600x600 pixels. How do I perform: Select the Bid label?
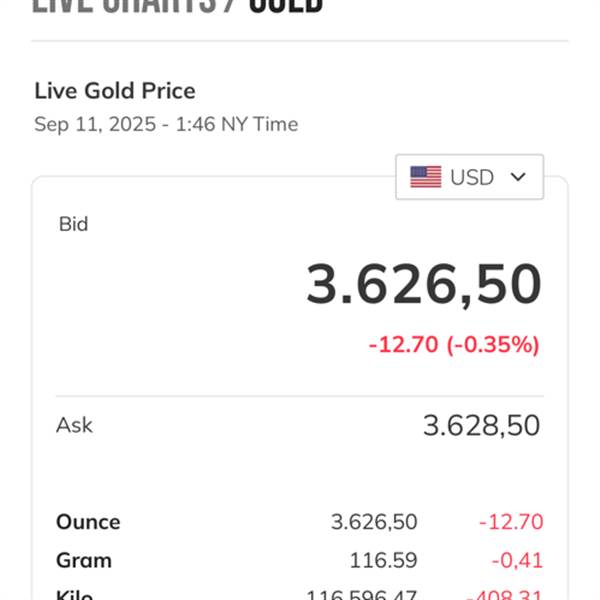tap(73, 224)
